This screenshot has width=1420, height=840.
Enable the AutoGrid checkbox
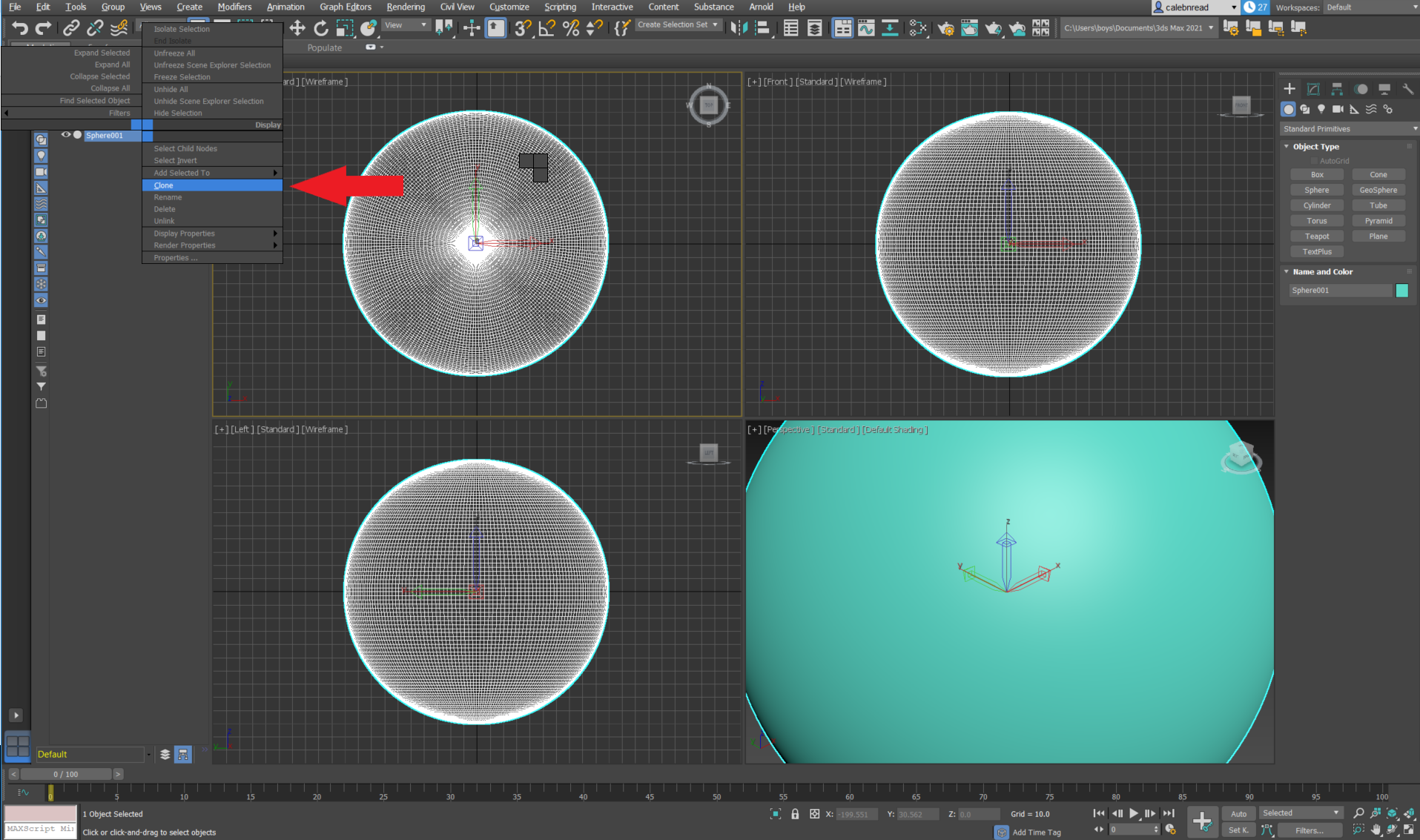click(x=1315, y=161)
